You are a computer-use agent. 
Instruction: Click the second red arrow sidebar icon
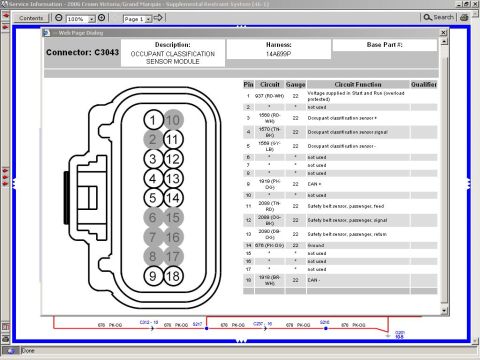click(x=5, y=26)
